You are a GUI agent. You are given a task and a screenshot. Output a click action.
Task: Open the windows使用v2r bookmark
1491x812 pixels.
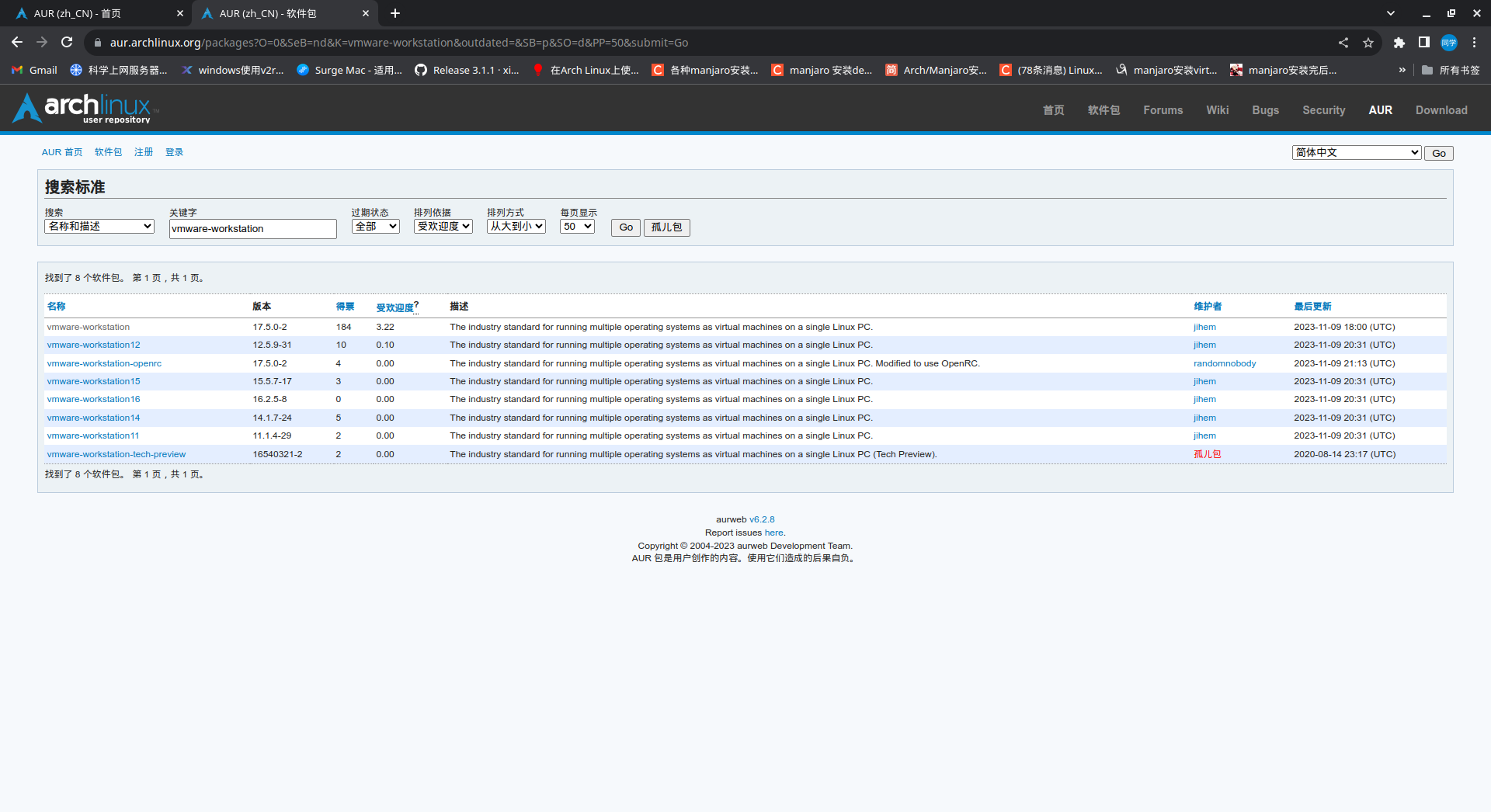pos(233,70)
